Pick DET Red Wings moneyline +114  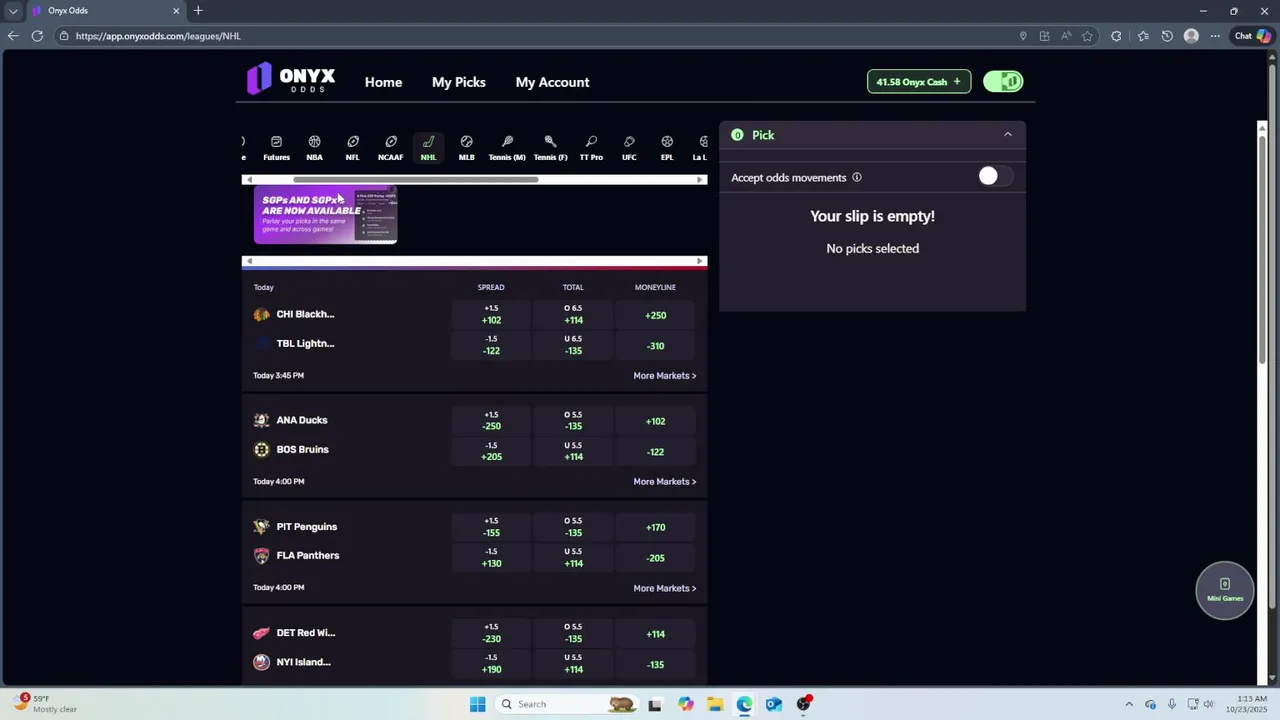[655, 634]
